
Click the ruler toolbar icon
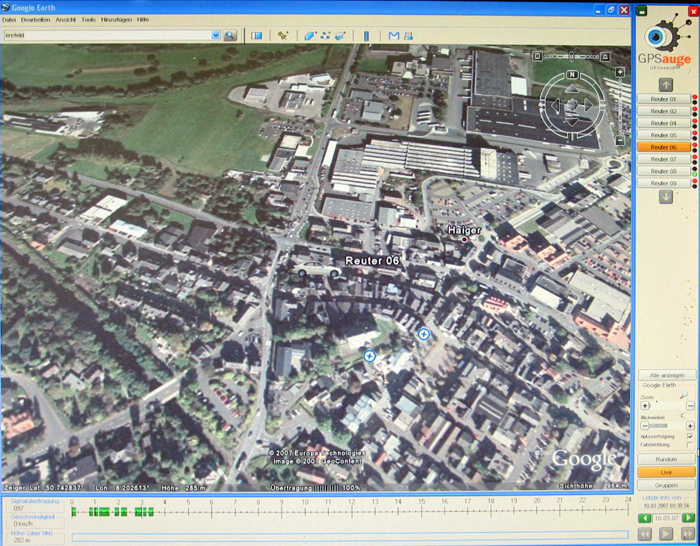pos(366,35)
